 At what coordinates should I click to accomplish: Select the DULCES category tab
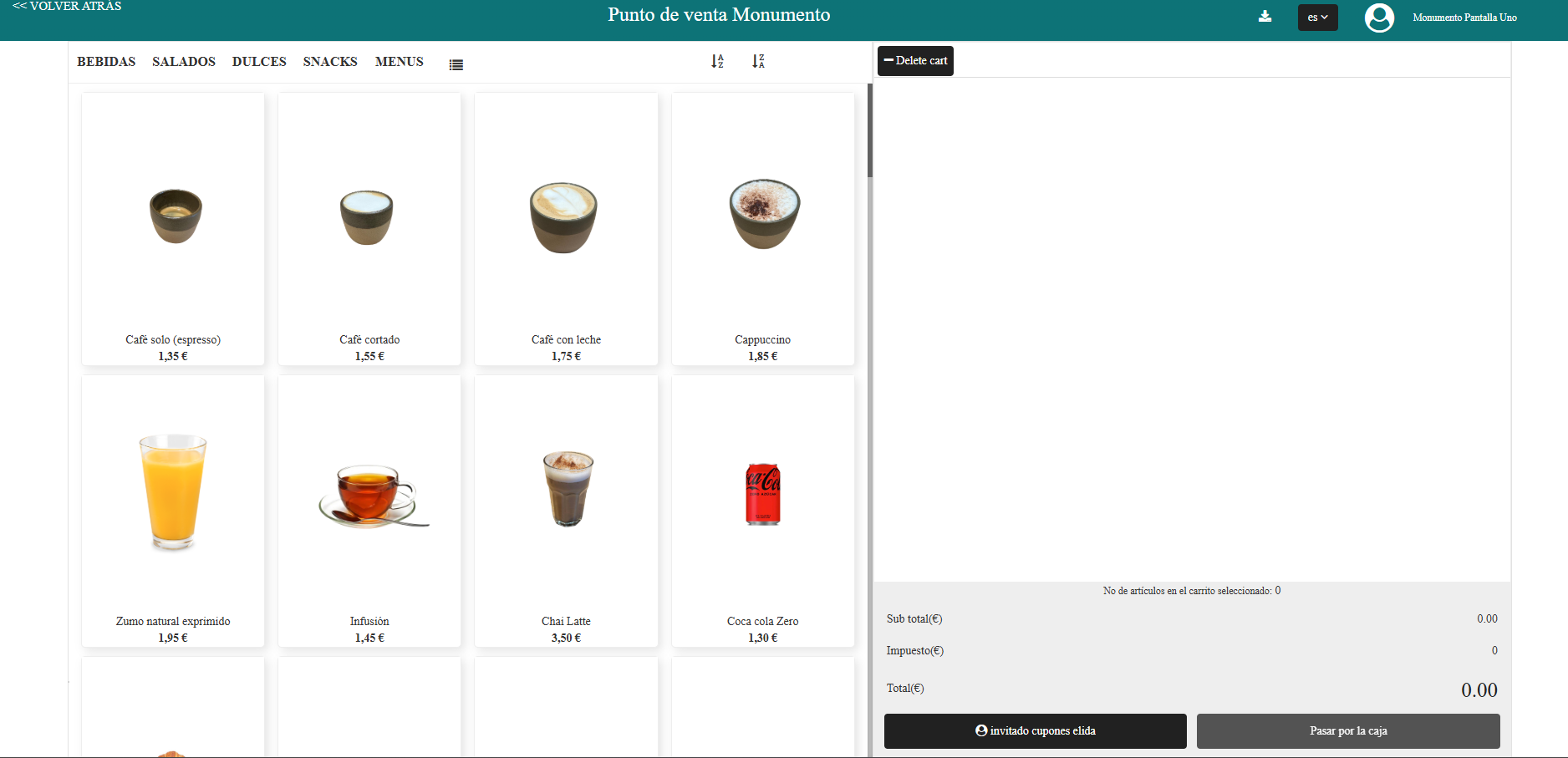coord(259,62)
